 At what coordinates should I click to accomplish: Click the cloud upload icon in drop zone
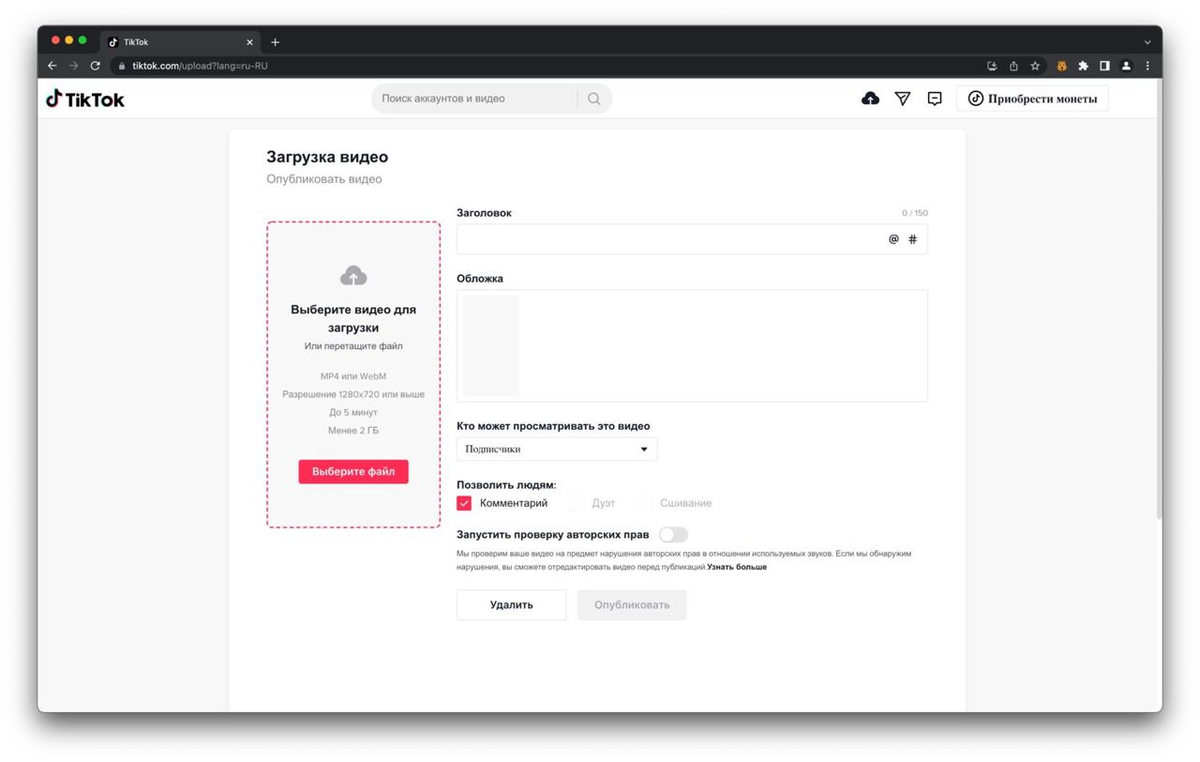point(353,275)
